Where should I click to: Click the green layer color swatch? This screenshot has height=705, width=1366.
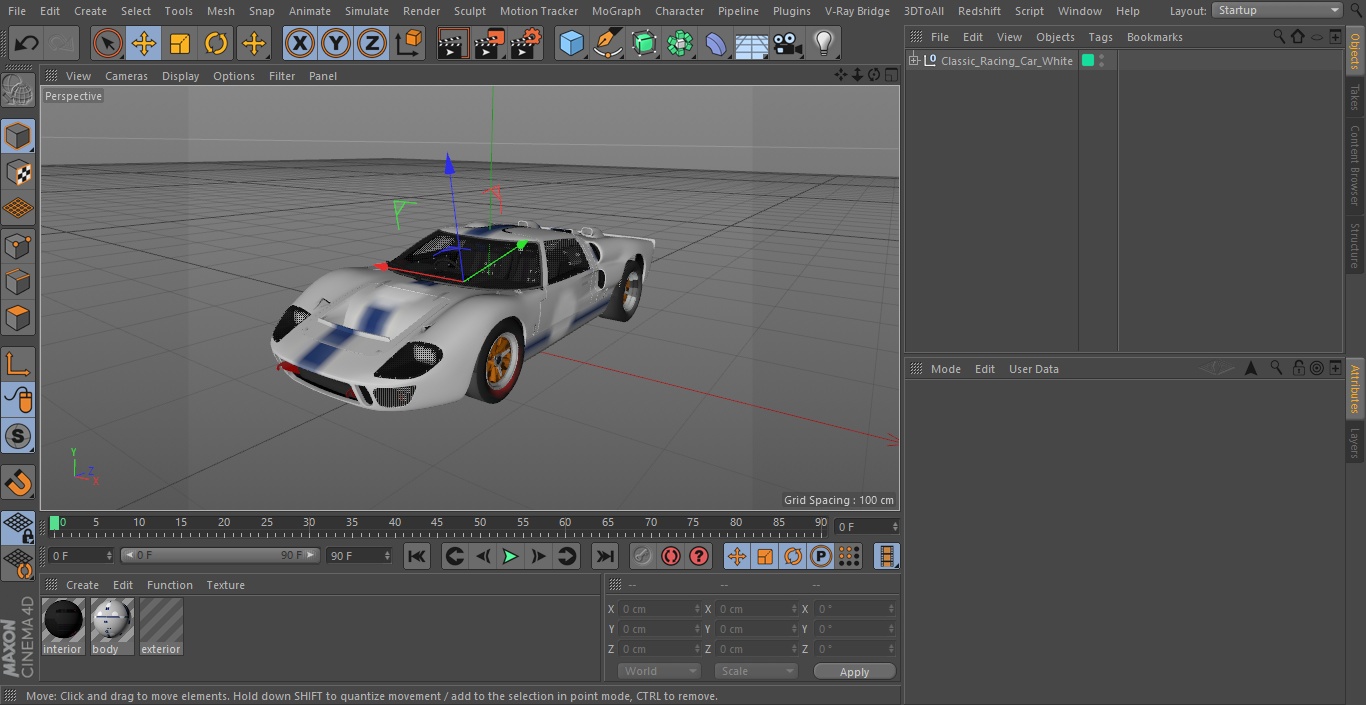1088,61
